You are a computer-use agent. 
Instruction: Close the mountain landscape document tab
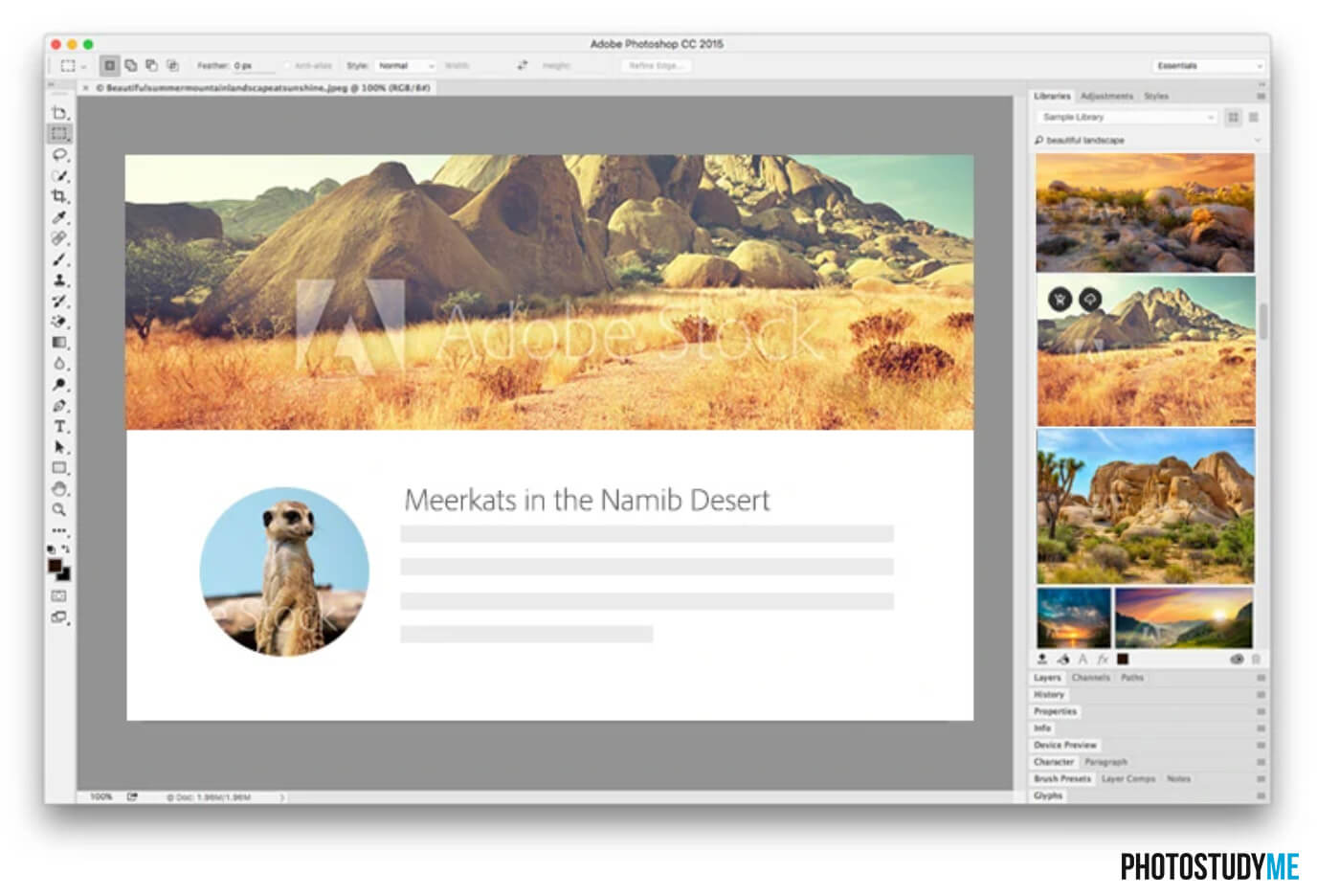pos(85,88)
